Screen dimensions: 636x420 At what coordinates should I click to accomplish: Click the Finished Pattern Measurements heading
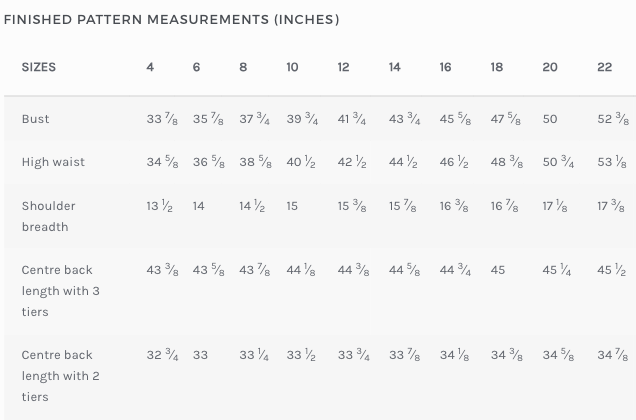pos(172,19)
